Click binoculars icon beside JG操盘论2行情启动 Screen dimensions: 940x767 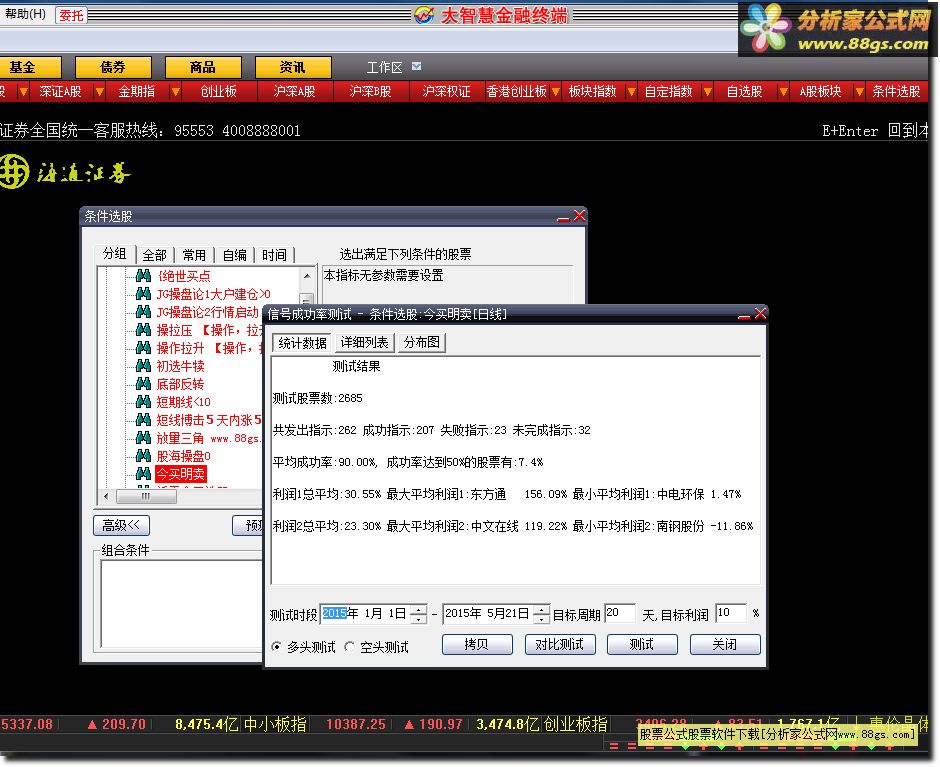(x=143, y=312)
